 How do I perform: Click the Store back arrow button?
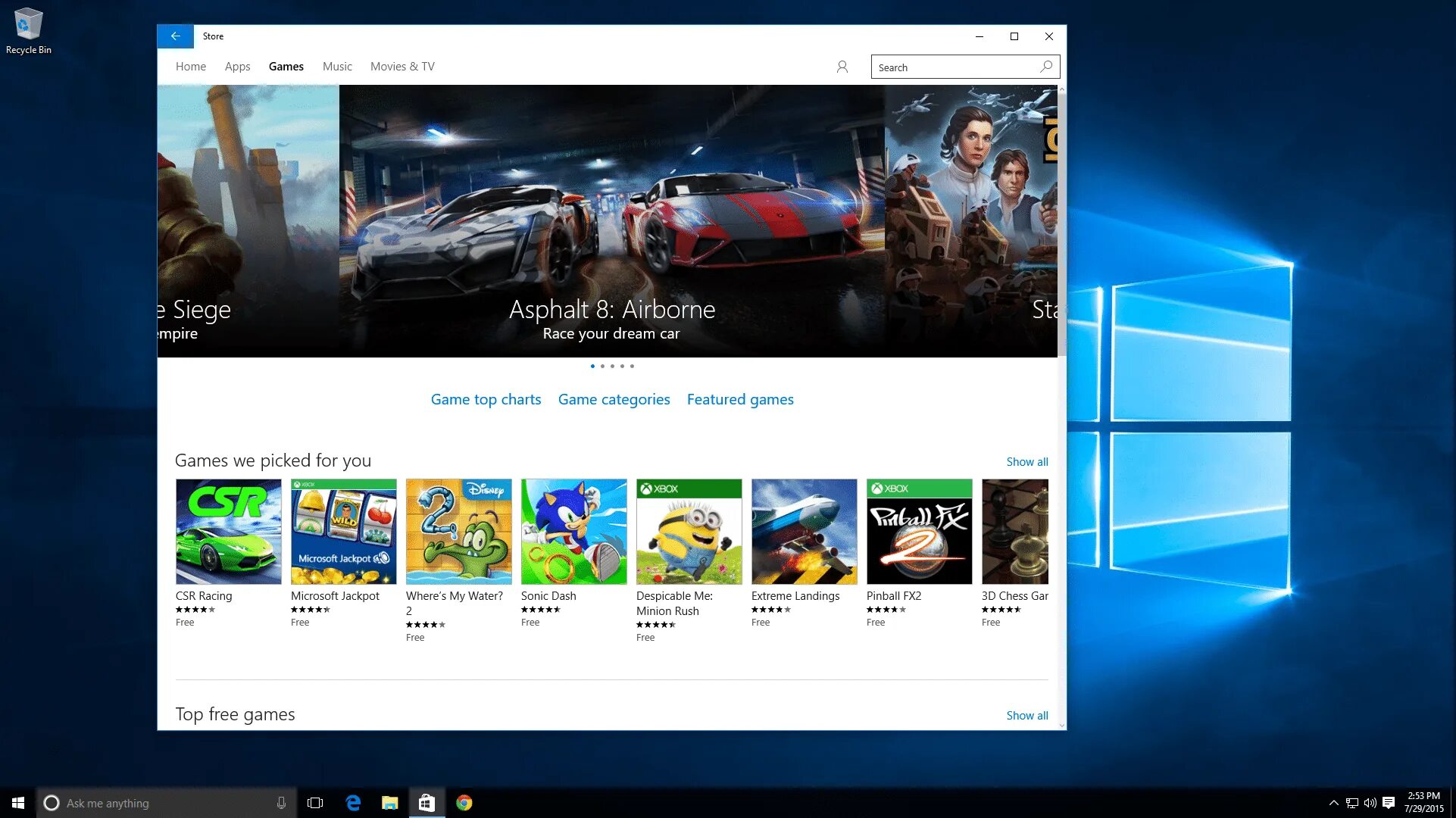(175, 36)
